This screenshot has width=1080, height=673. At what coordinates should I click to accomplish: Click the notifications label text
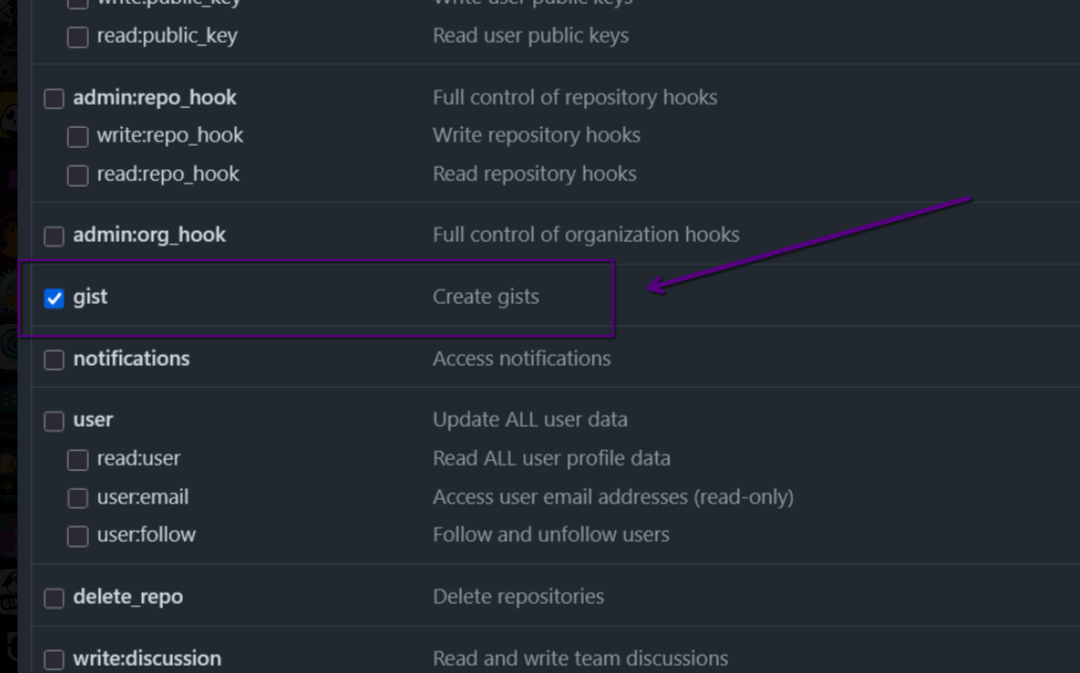131,358
